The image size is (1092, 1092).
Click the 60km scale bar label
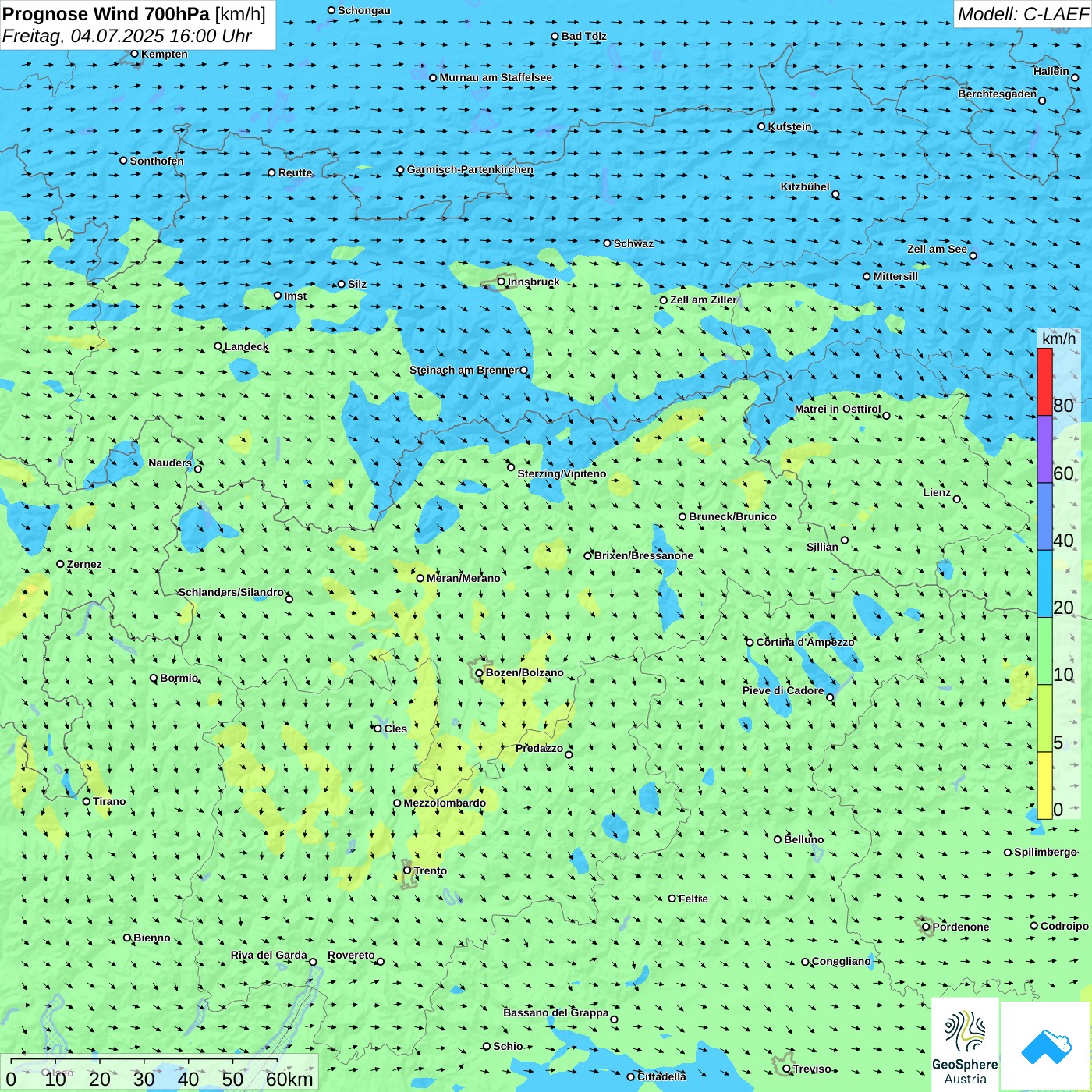[x=289, y=1079]
